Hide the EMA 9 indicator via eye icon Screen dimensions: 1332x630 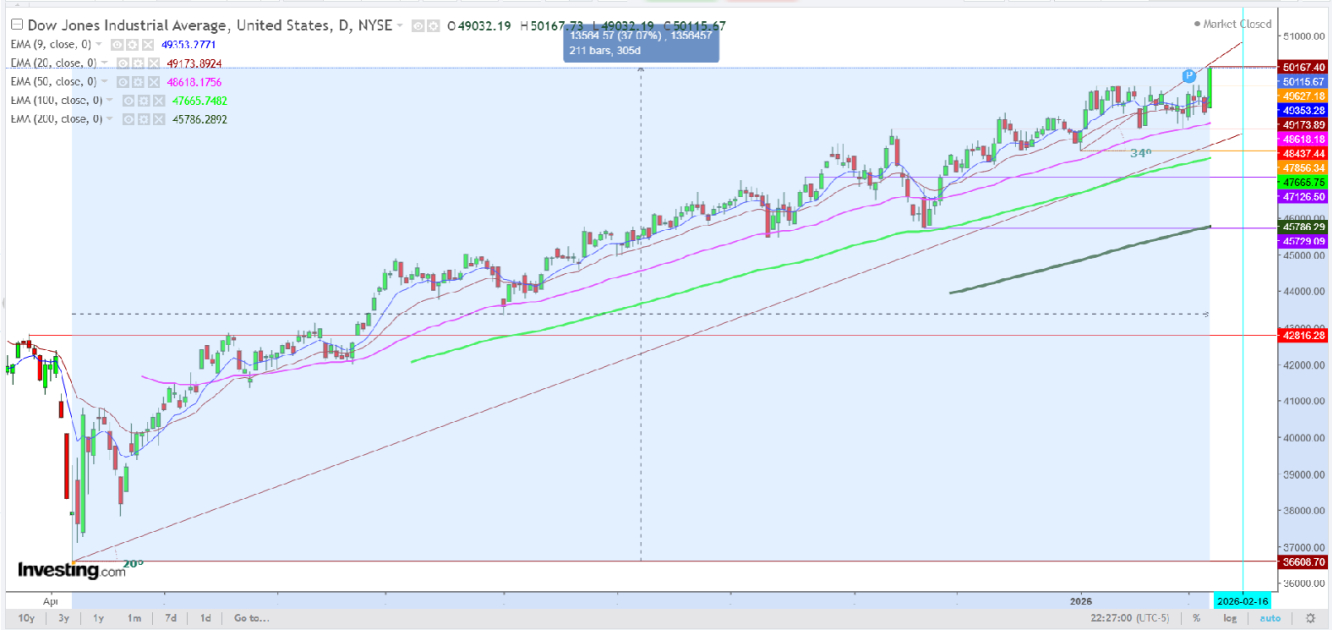point(116,45)
